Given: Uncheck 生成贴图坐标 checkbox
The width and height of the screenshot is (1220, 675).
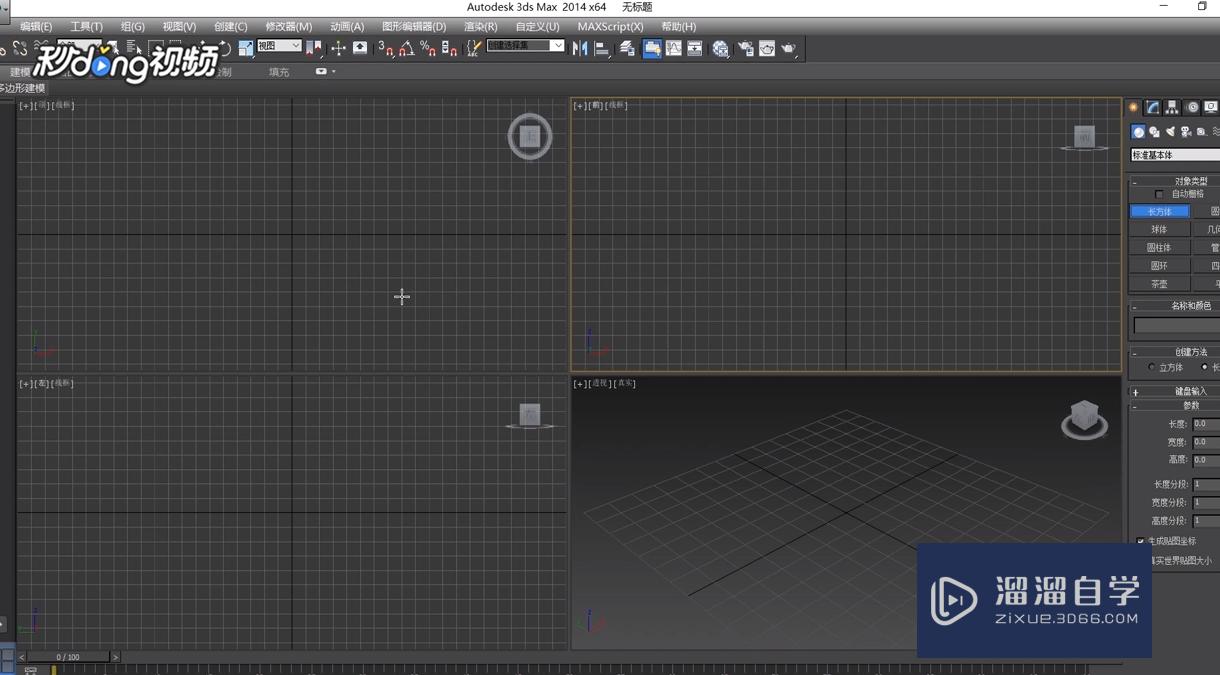Looking at the screenshot, I should tap(1140, 541).
